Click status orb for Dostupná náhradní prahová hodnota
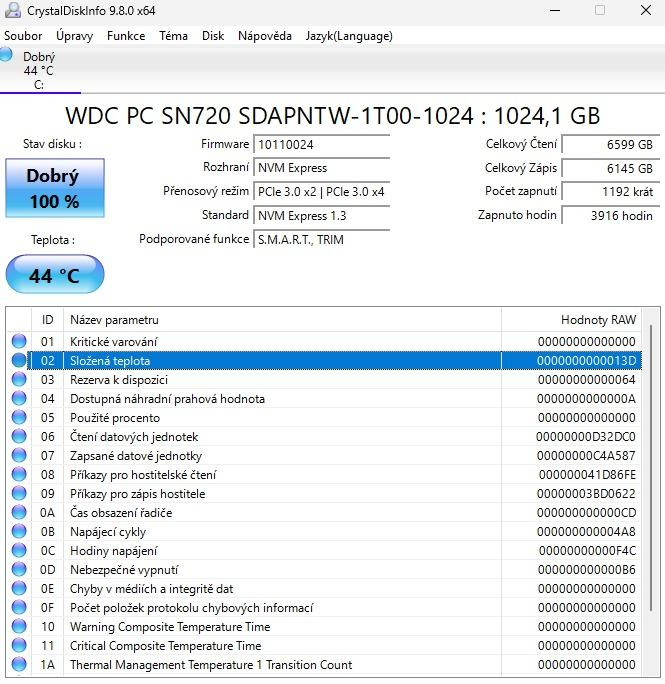This screenshot has width=665, height=684. click(19, 398)
